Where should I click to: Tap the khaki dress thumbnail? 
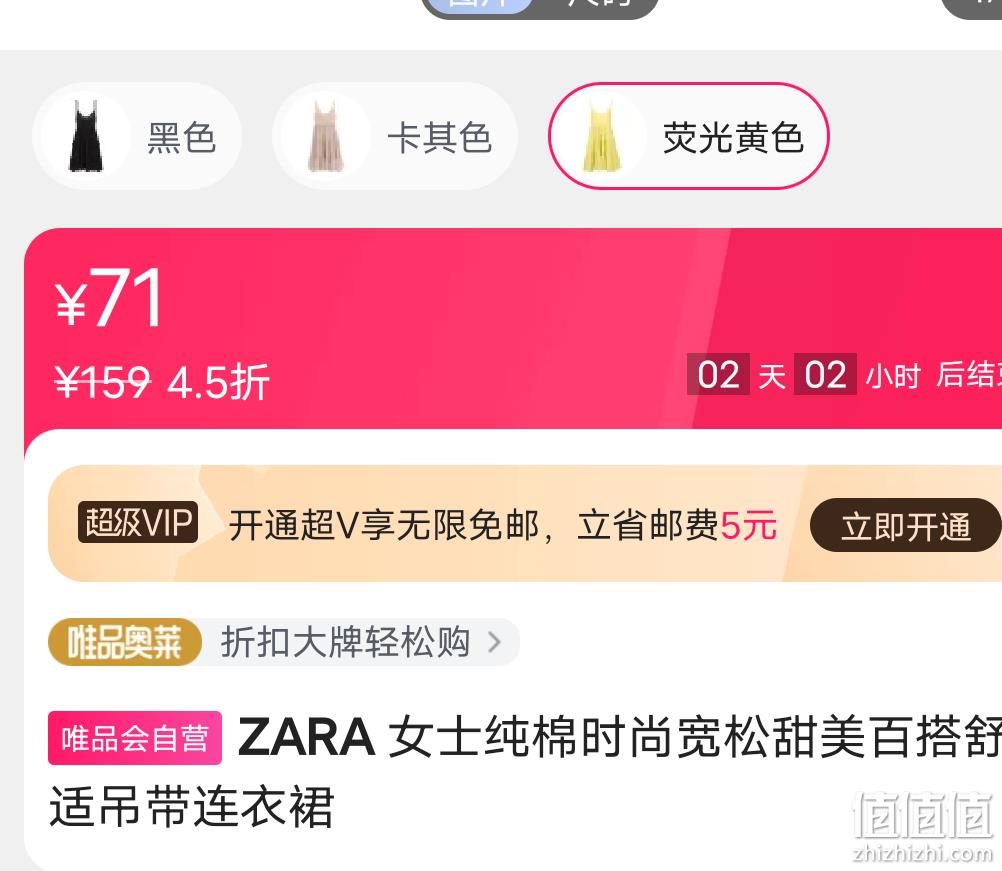[326, 136]
